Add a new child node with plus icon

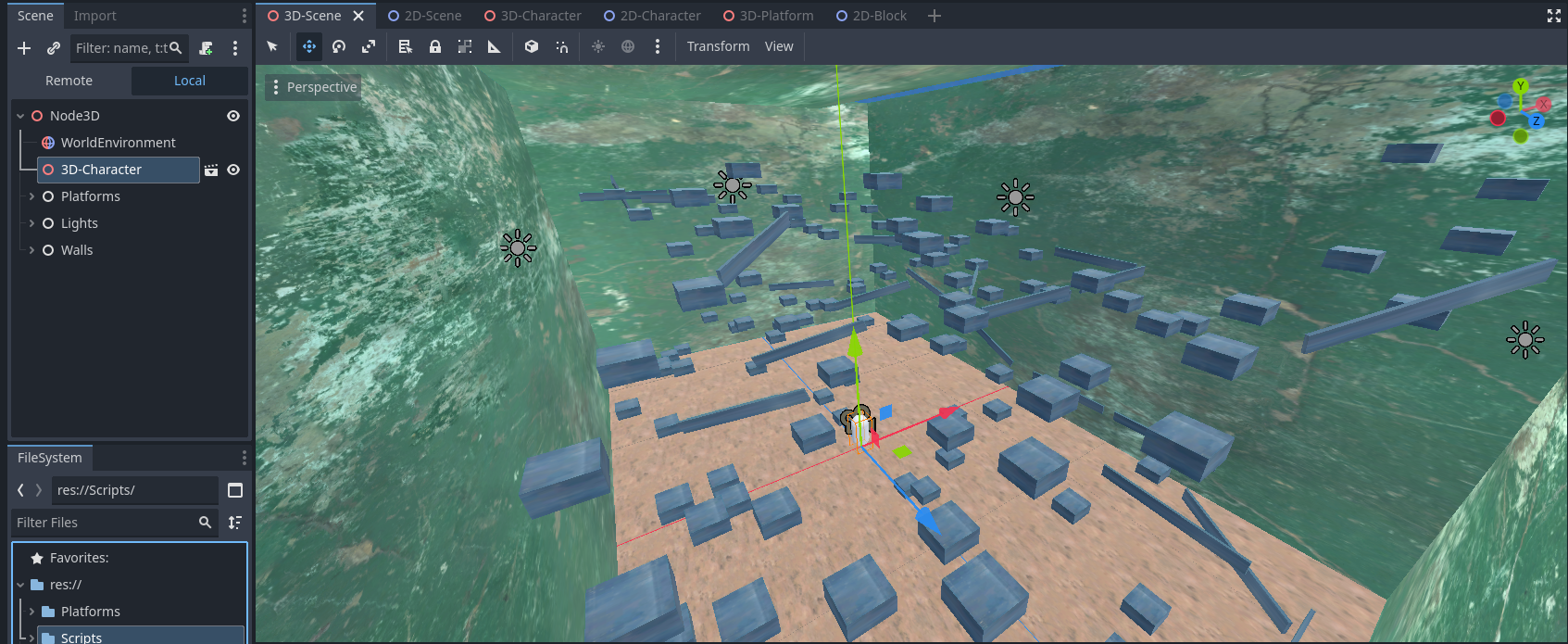24,48
